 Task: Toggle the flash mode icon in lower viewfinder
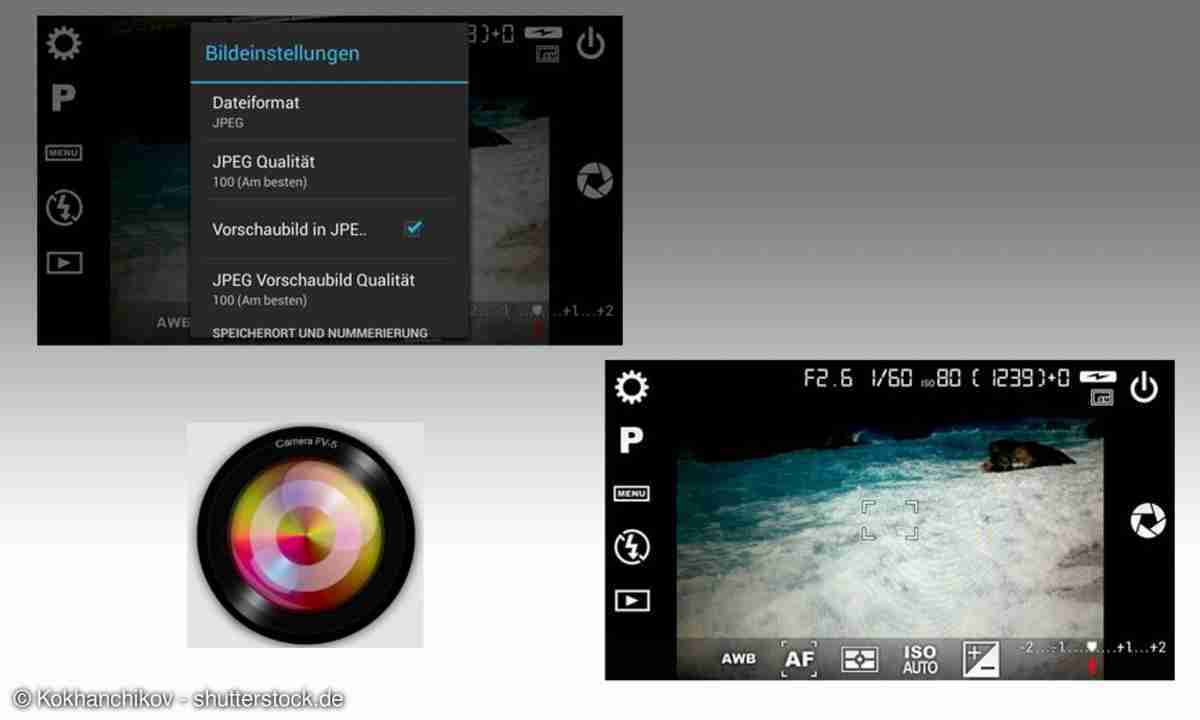click(632, 547)
